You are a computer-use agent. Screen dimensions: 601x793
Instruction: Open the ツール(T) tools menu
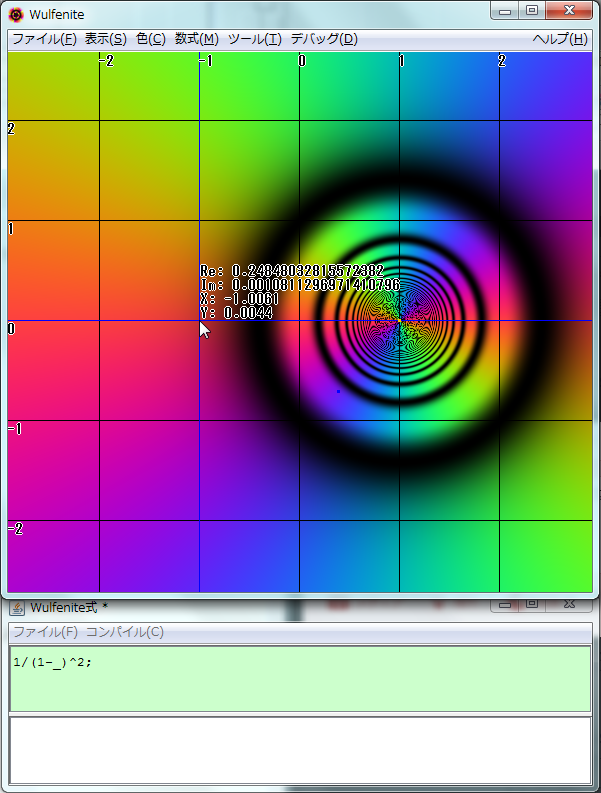pyautogui.click(x=254, y=39)
